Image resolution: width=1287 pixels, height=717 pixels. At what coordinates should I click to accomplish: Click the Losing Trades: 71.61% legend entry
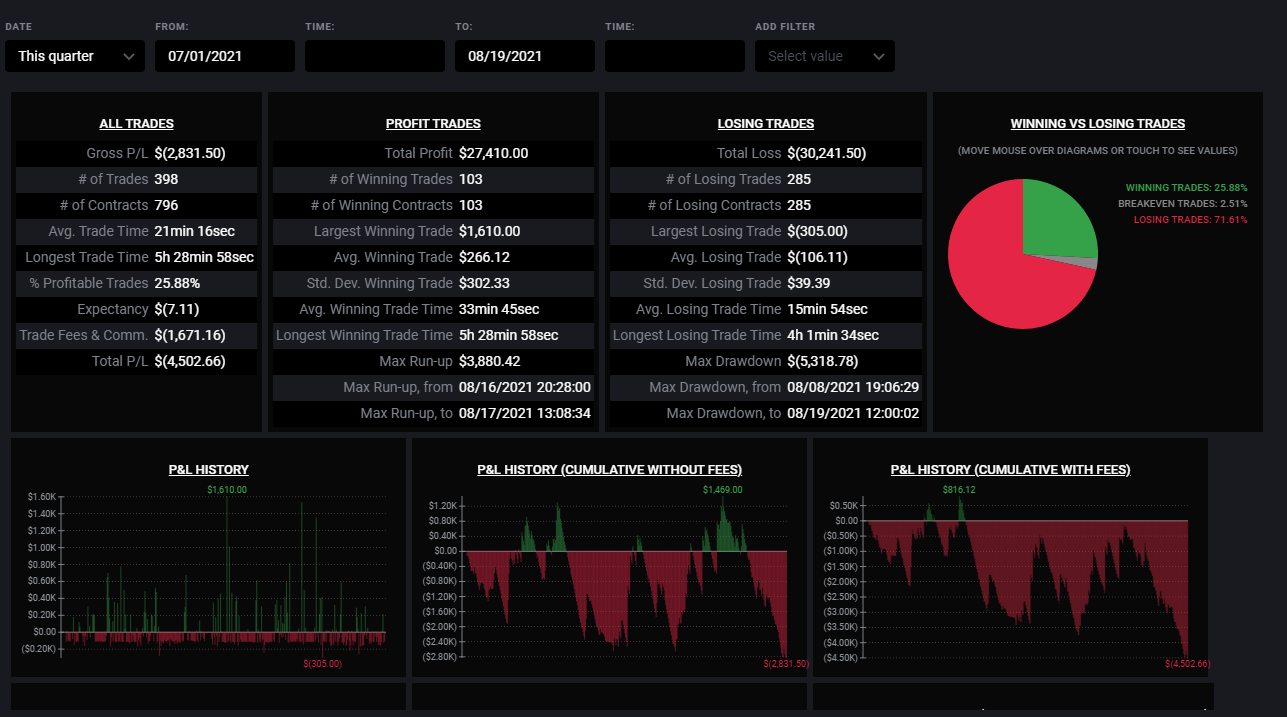(1189, 220)
